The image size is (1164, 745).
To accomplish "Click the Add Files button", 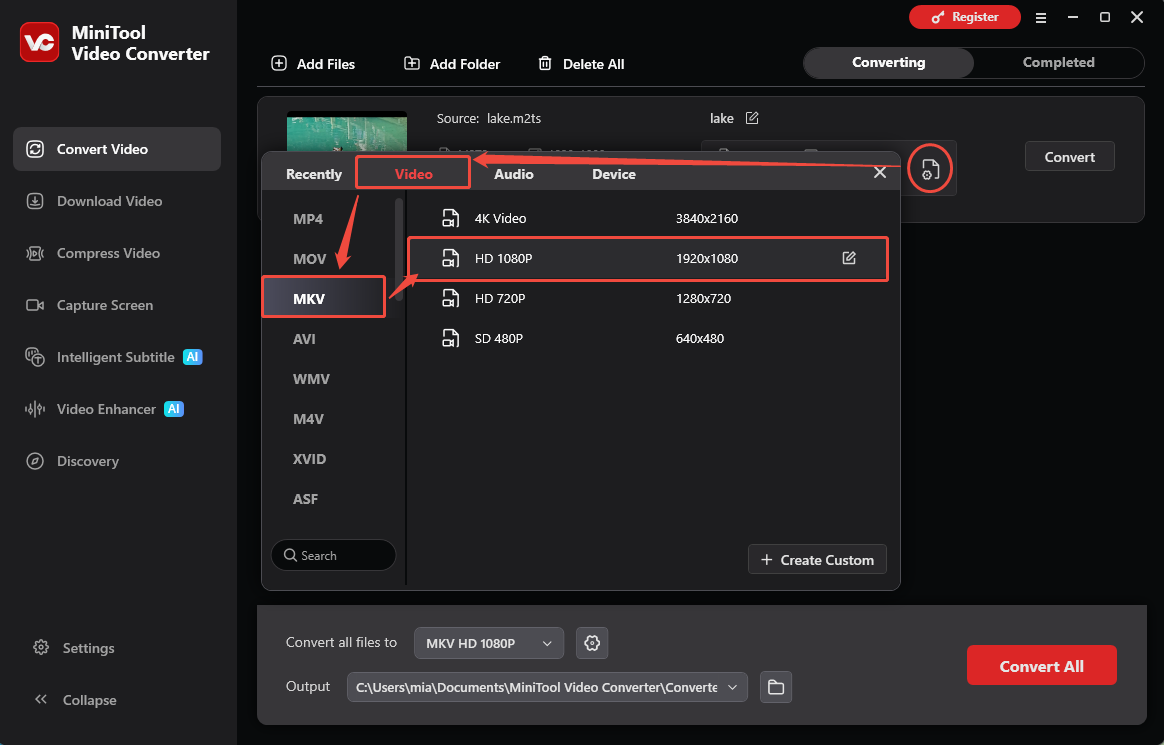I will (313, 64).
